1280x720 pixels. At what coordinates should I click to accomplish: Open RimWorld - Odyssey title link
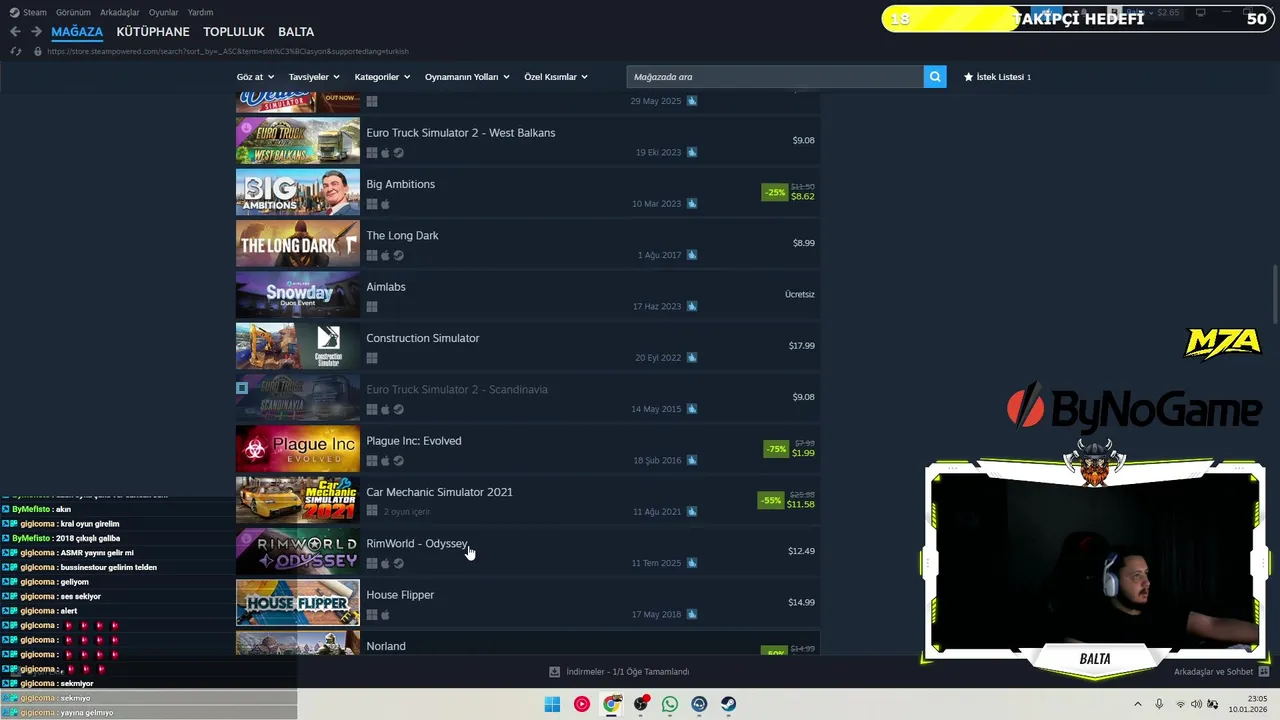click(x=417, y=543)
